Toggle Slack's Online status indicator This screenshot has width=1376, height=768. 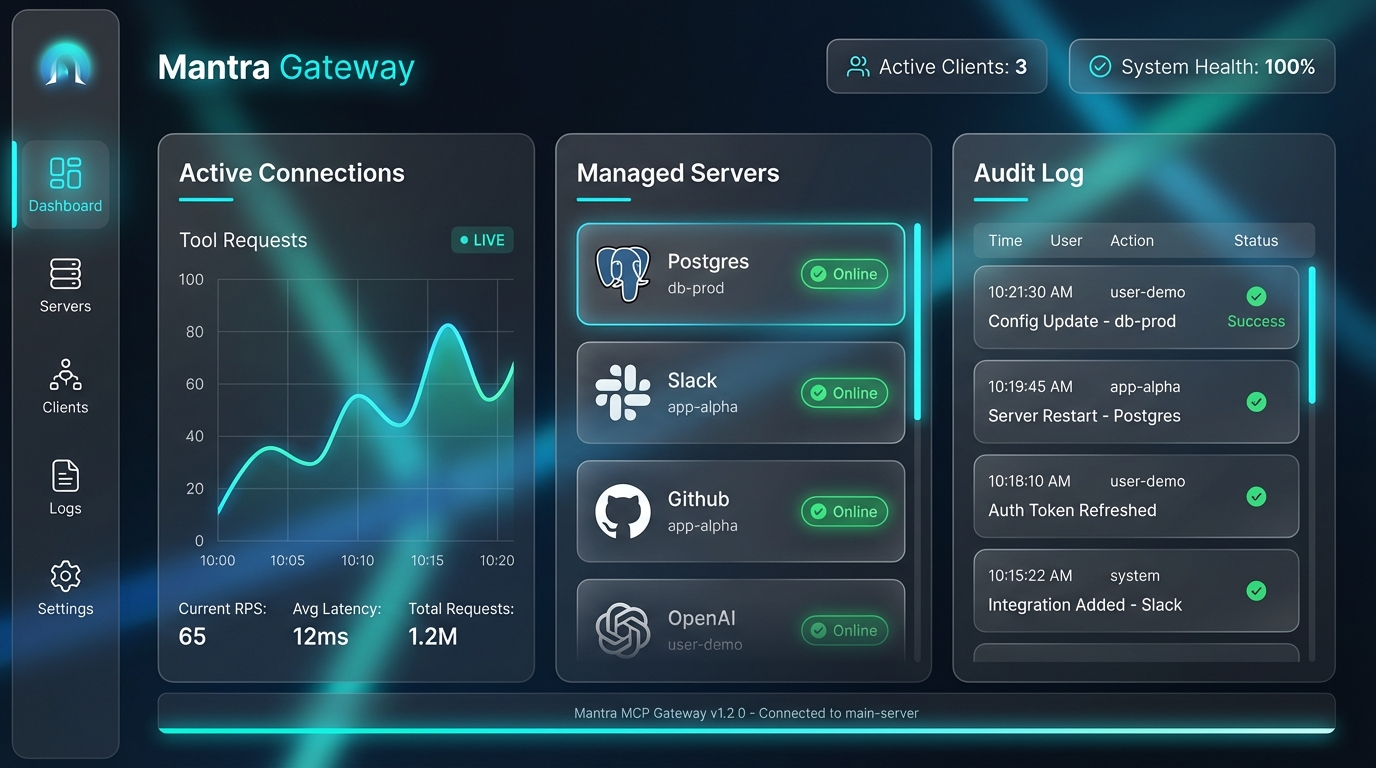(x=844, y=392)
